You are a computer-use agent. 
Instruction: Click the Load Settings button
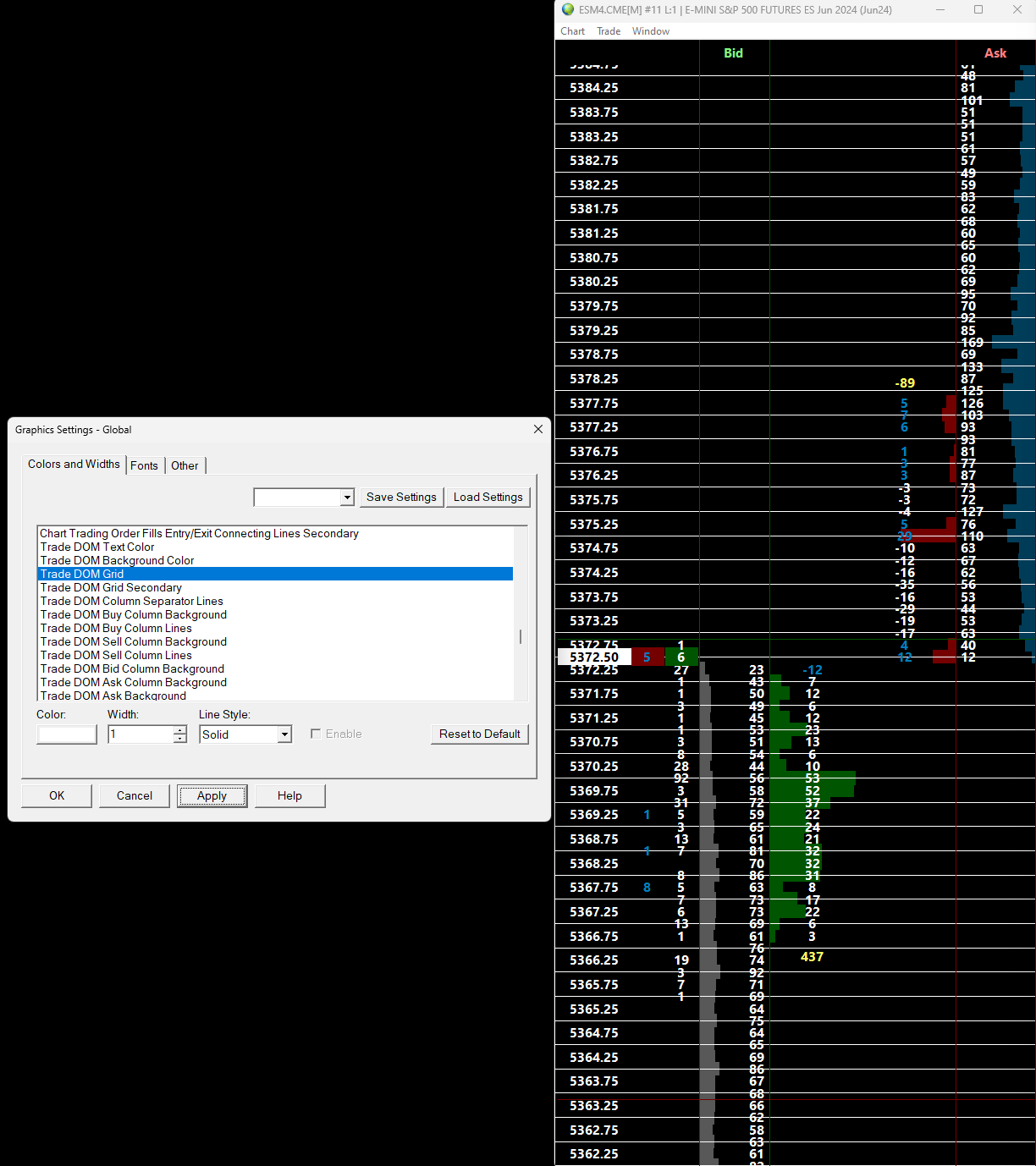(x=488, y=497)
